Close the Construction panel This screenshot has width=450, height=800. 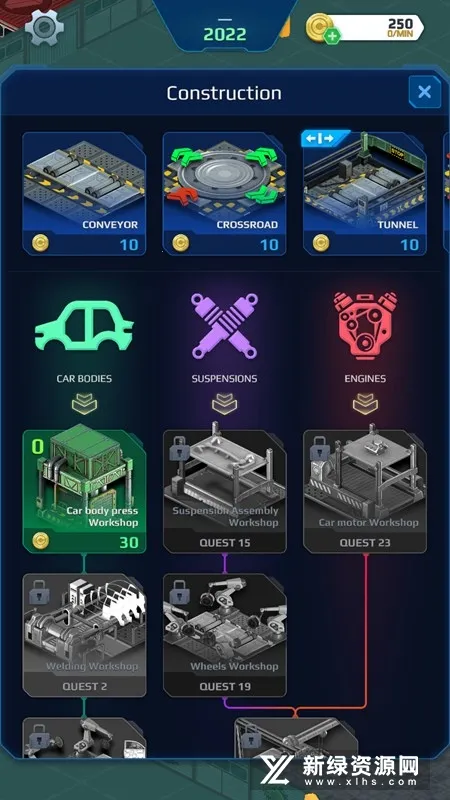point(424,92)
